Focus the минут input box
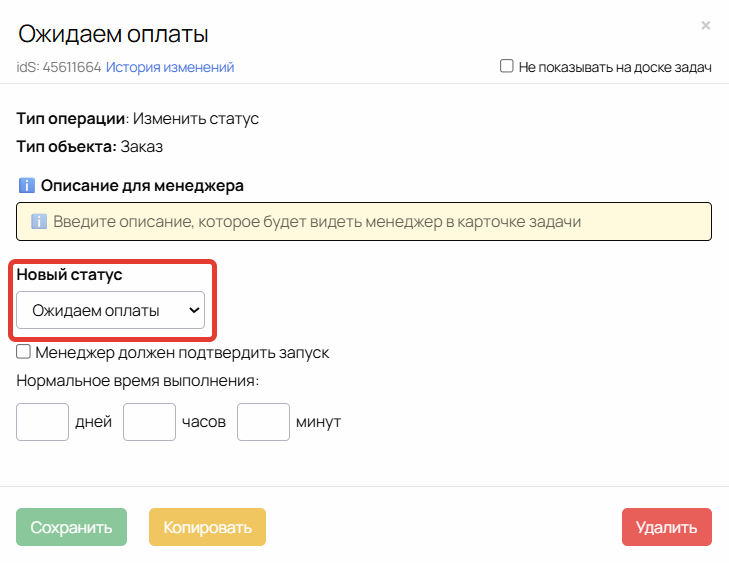This screenshot has height=563, width=729. pyautogui.click(x=263, y=422)
